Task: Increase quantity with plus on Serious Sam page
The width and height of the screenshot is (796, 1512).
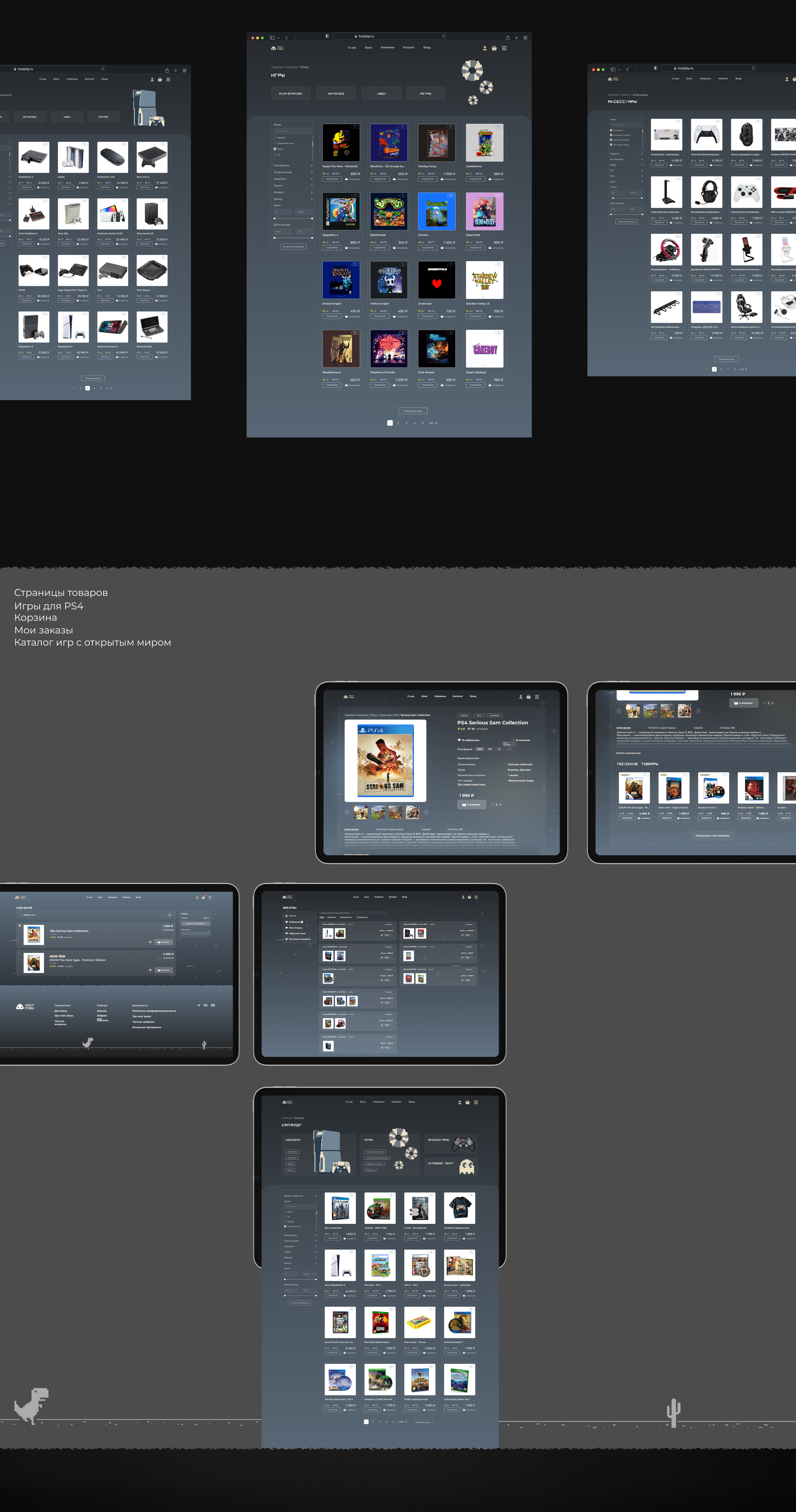Action: point(501,805)
